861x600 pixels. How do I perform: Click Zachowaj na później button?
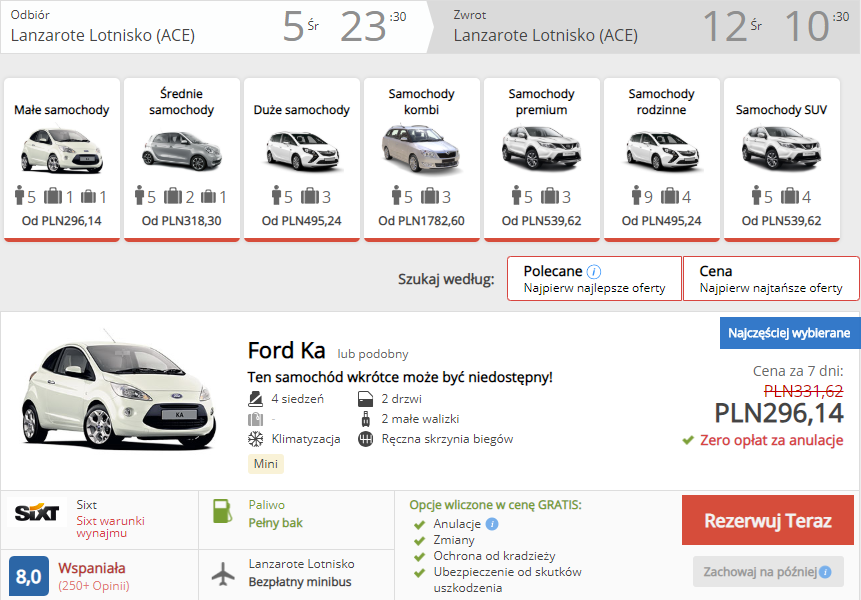(768, 572)
